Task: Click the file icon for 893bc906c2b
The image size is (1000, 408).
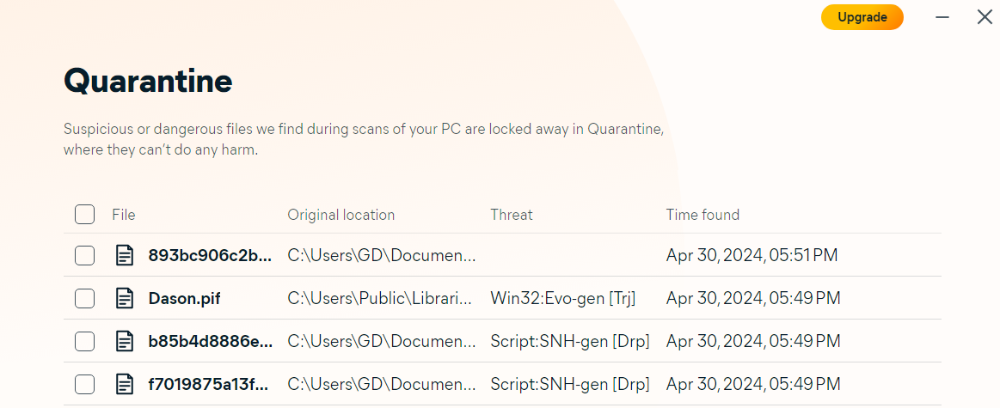Action: [124, 256]
